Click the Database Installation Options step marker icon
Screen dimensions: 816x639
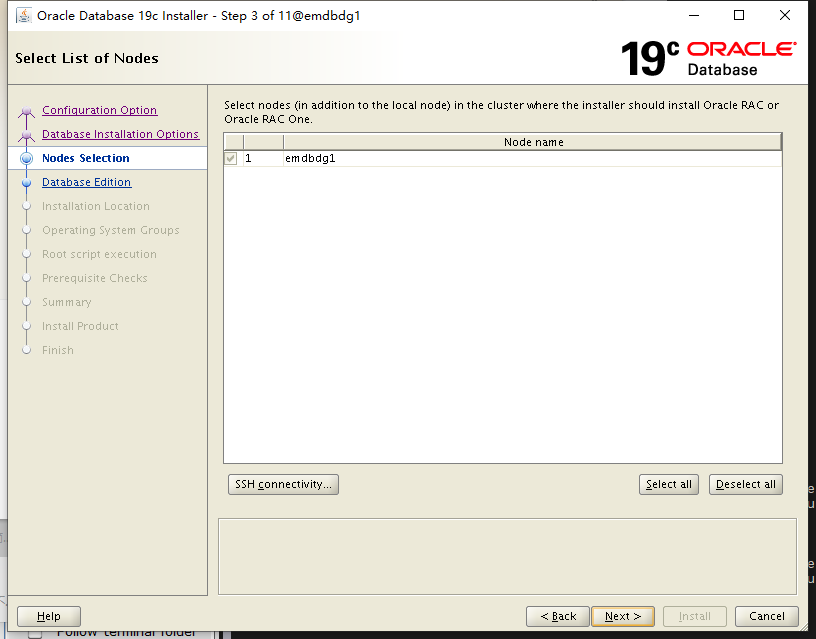click(x=27, y=135)
